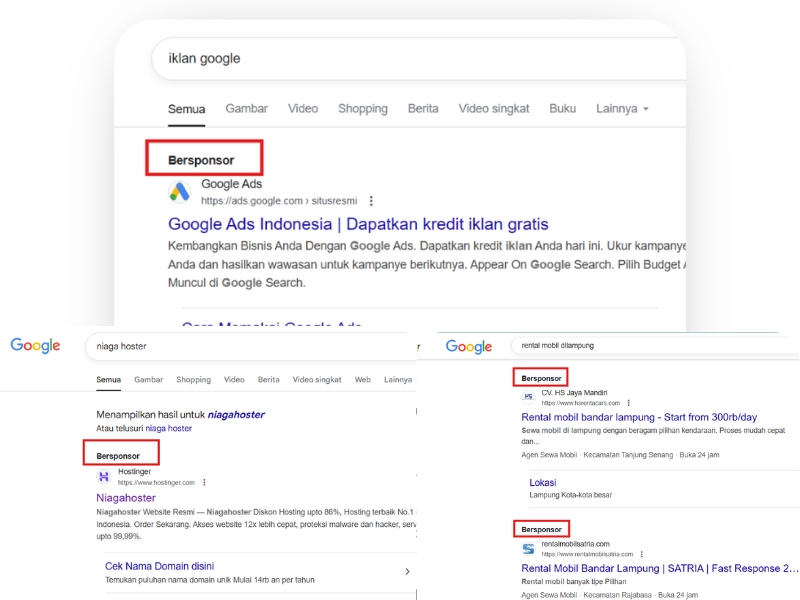Select Video singkat tab in top search
Image resolution: width=800 pixels, height=600 pixels.
click(494, 109)
